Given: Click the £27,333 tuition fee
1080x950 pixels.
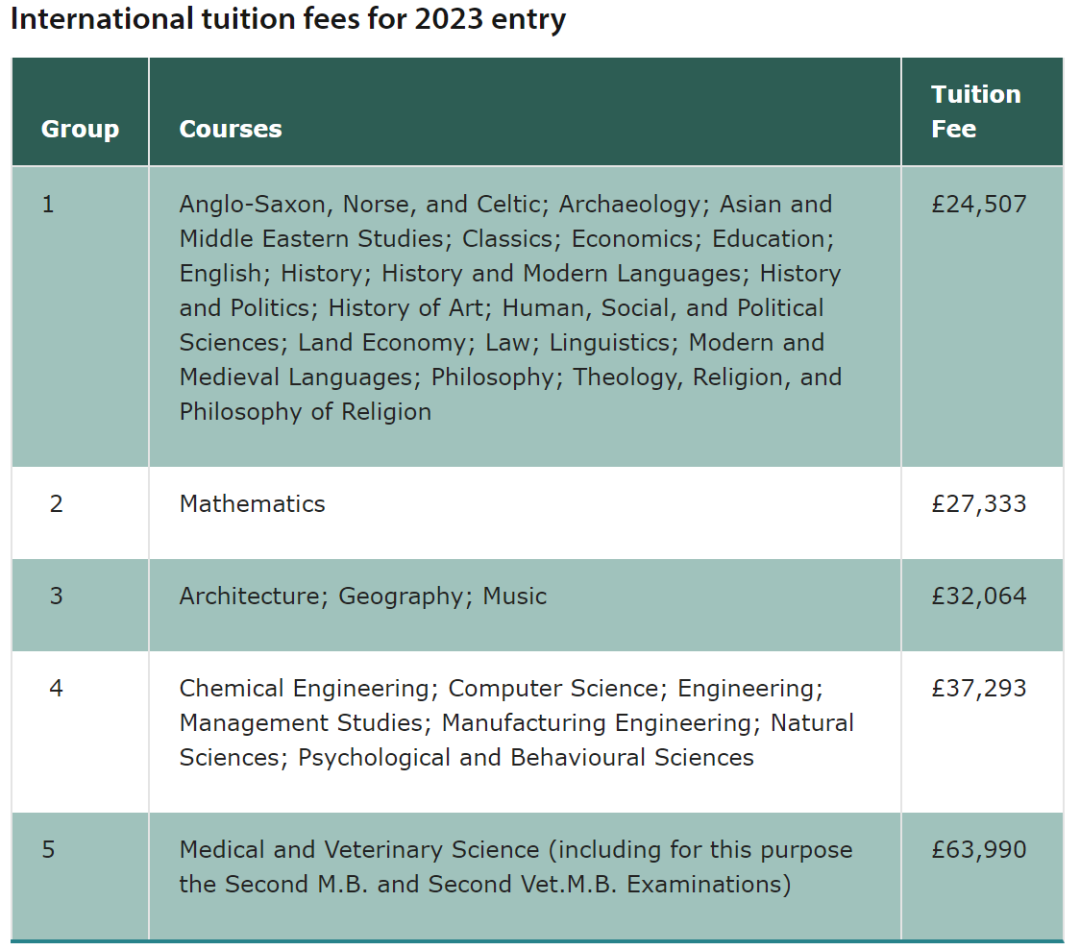Looking at the screenshot, I should 979,504.
